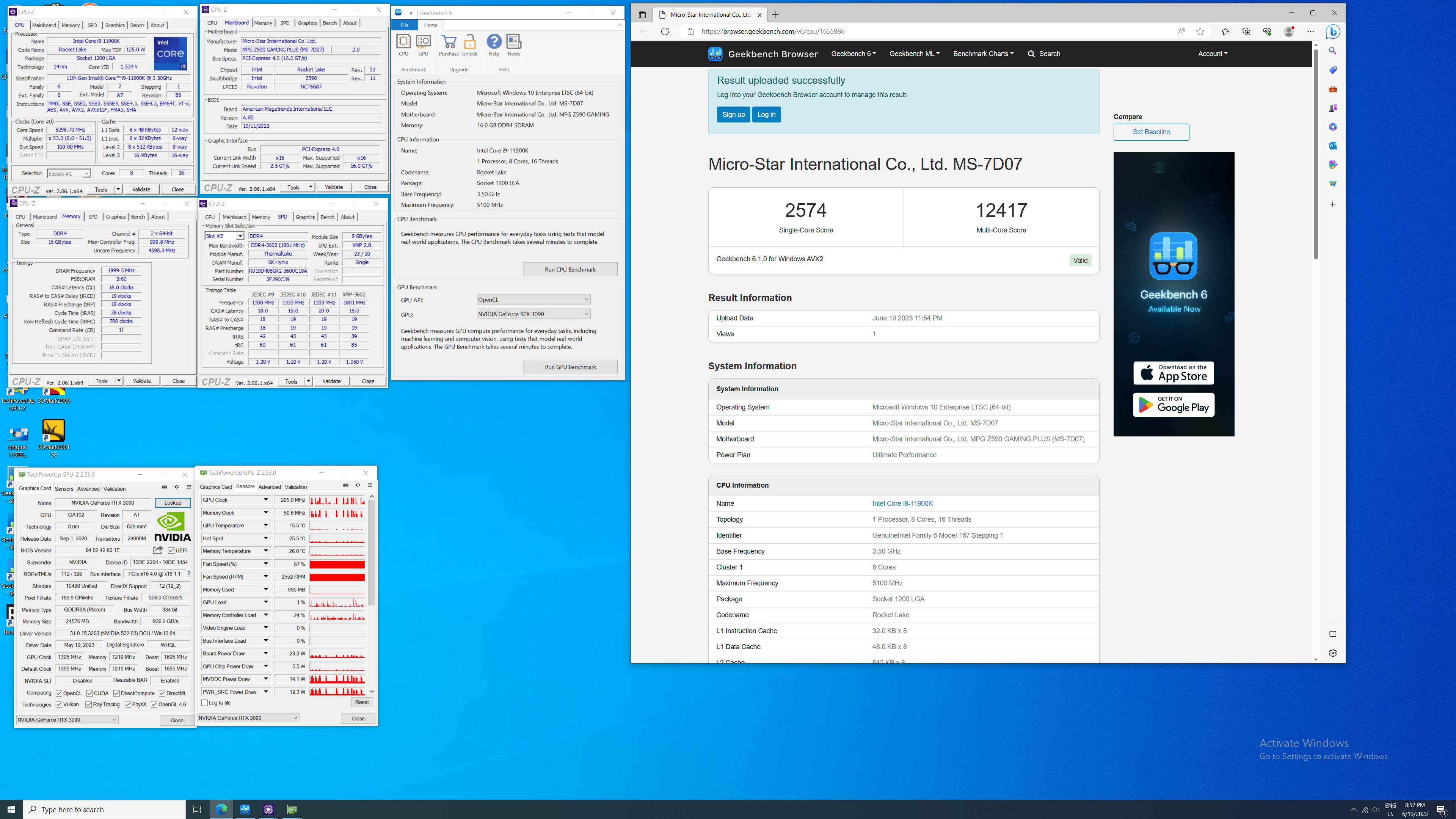Add page to favorites with star icon

tap(1200, 31)
